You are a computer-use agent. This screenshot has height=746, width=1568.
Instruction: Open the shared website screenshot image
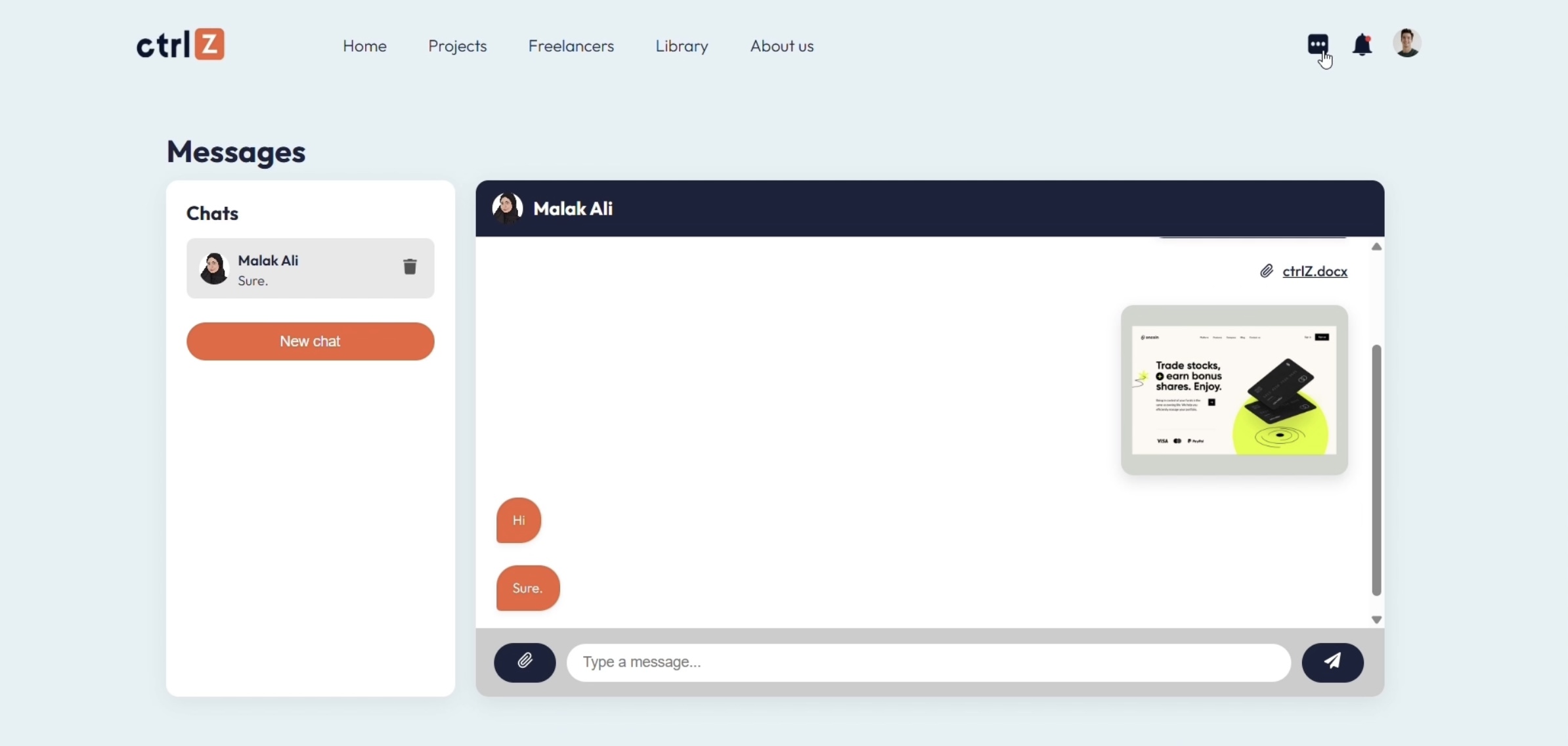(1234, 390)
